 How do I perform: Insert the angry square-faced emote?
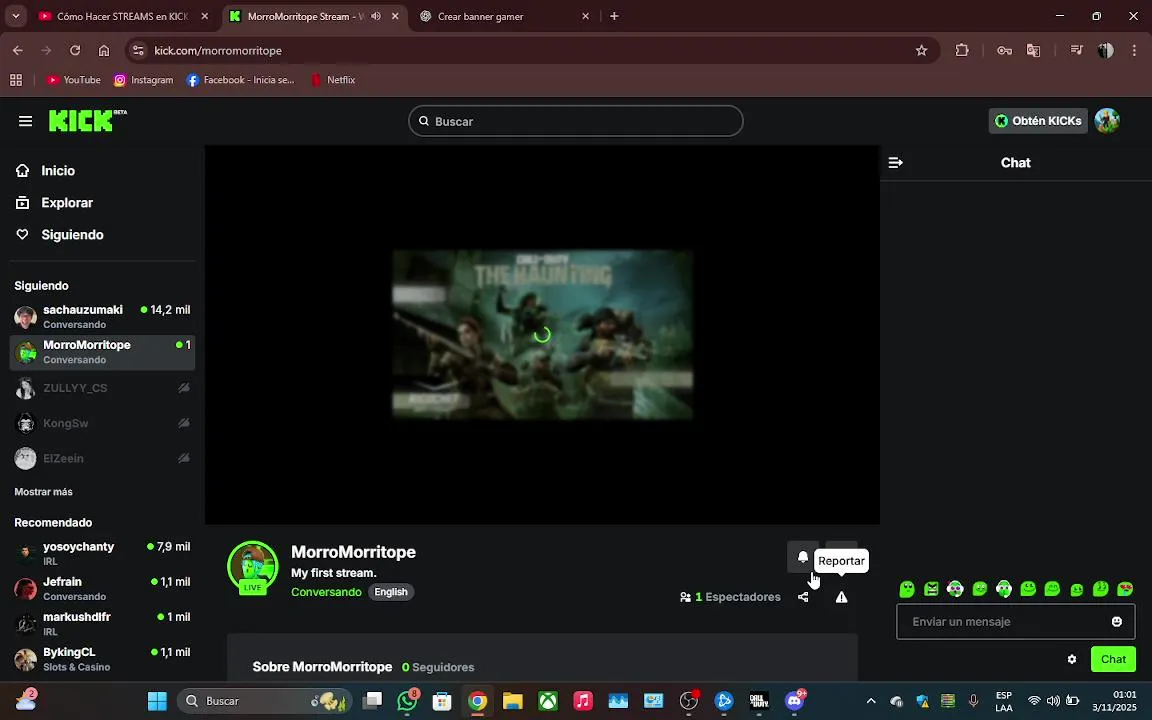(x=932, y=588)
